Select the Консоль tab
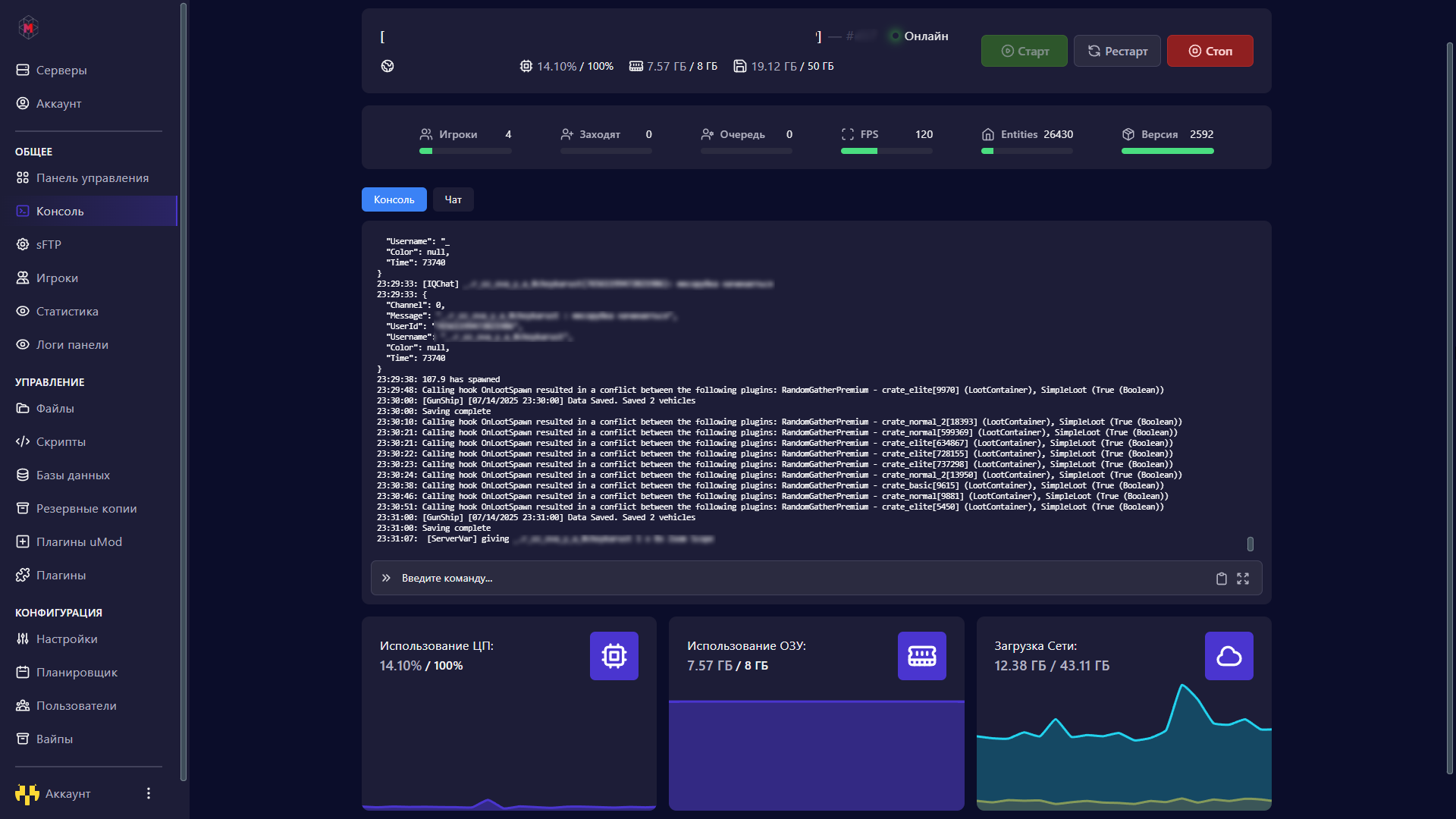1456x819 pixels. [394, 199]
